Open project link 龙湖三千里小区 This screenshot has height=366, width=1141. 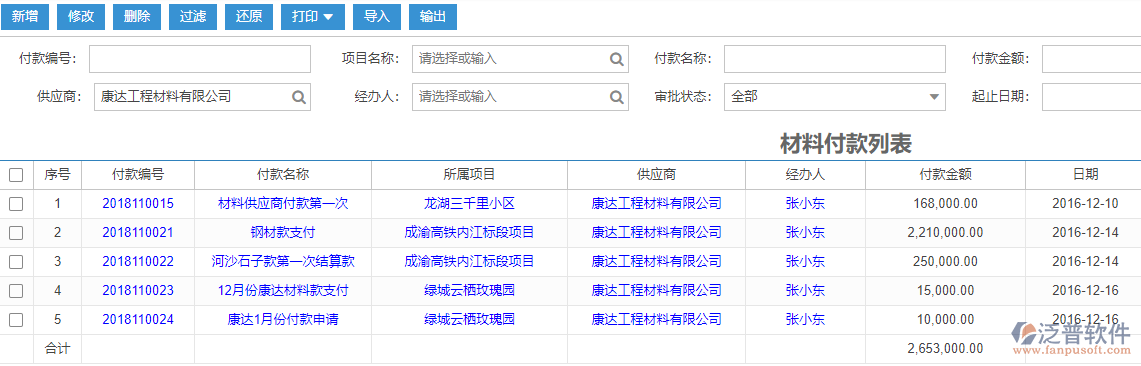469,204
